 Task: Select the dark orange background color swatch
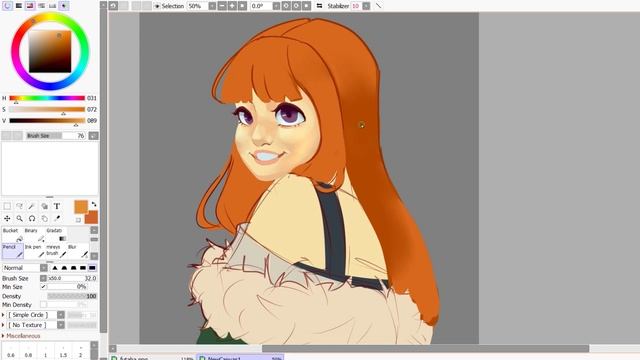[x=92, y=217]
